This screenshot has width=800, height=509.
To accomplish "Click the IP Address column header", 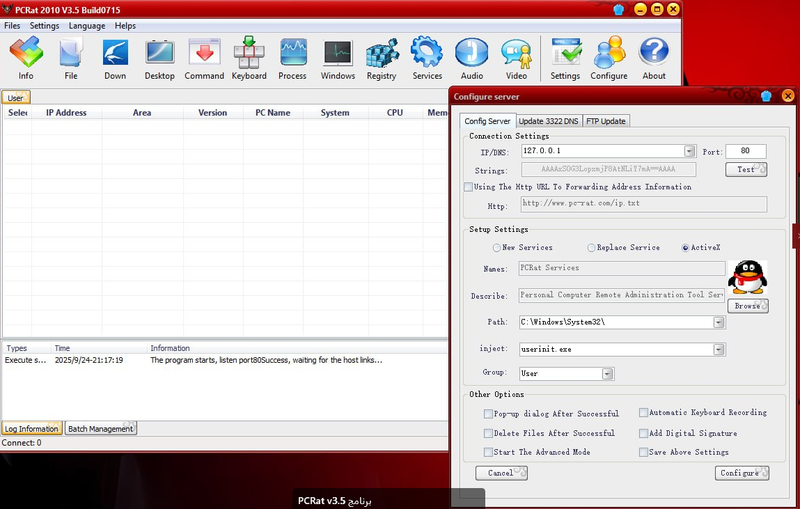I will point(66,113).
